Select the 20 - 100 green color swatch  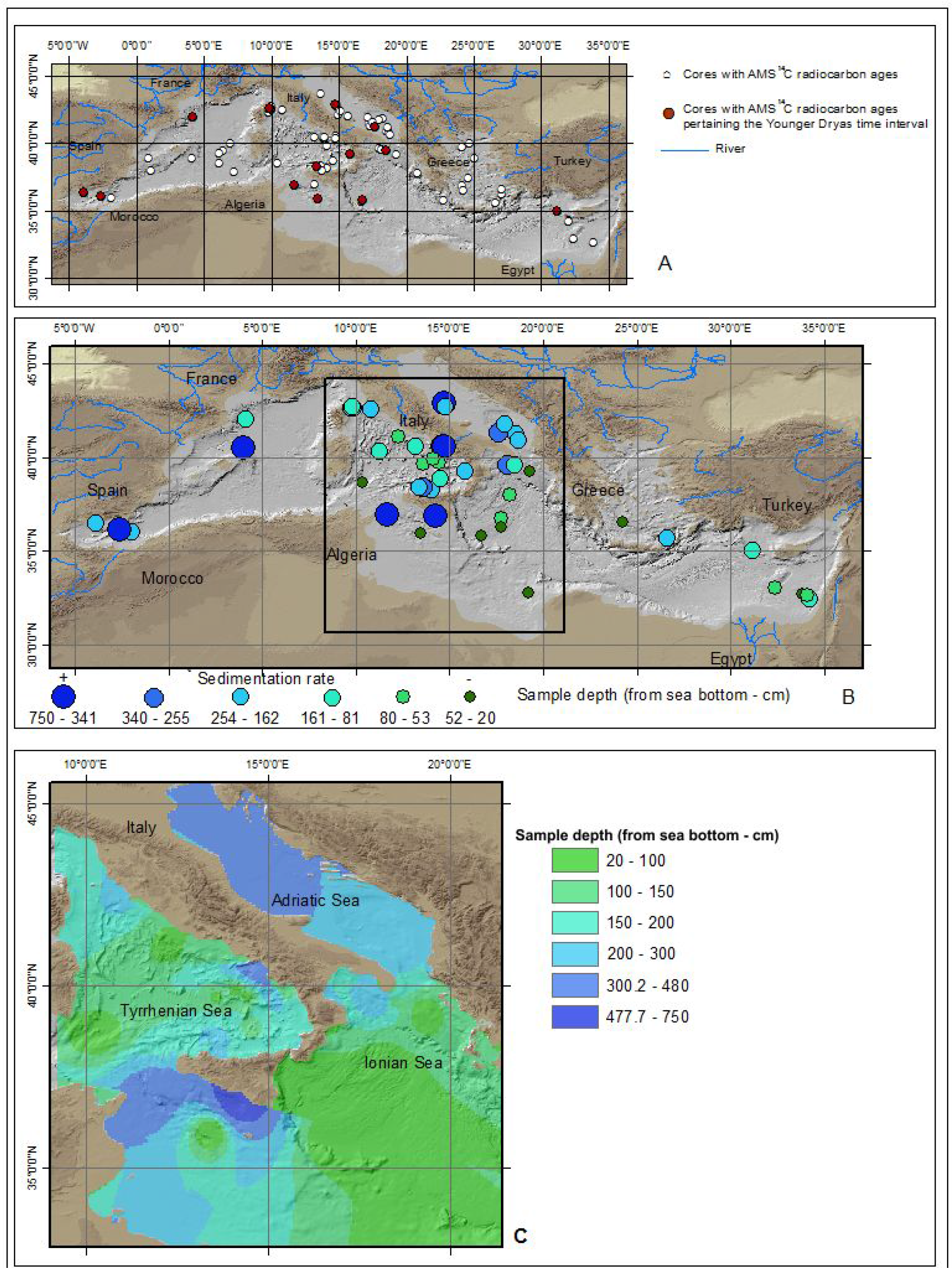click(x=574, y=860)
